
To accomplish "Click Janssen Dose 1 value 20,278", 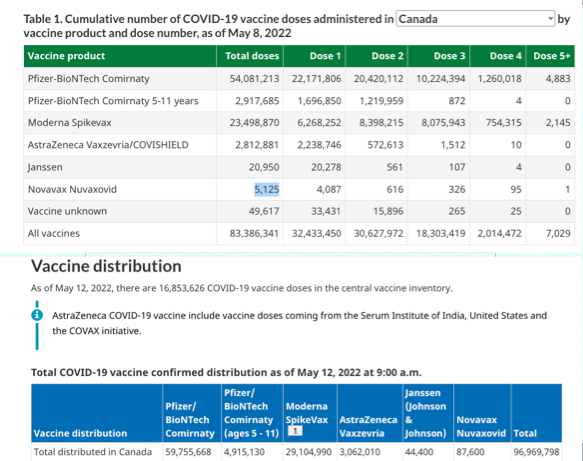I will click(326, 167).
